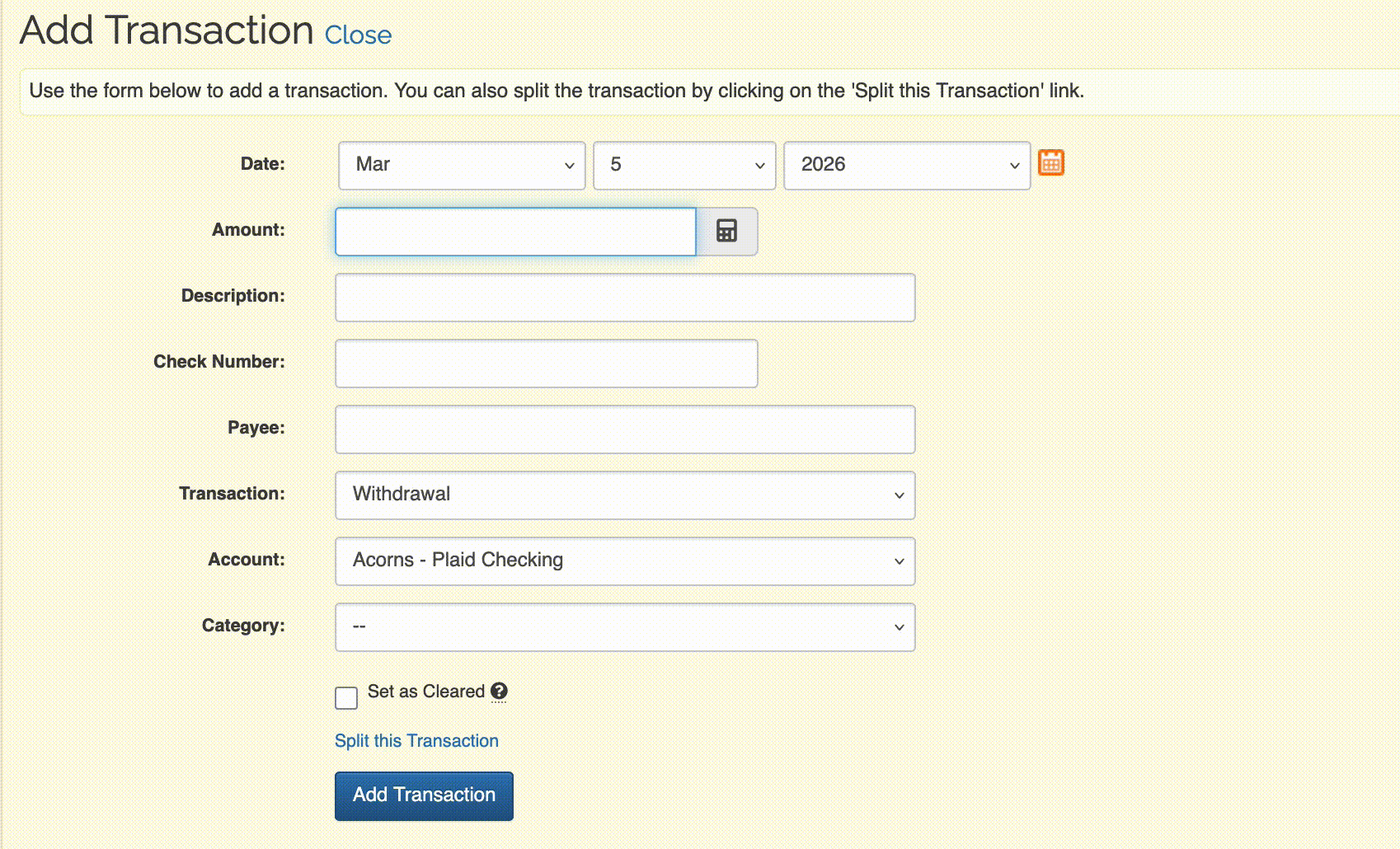Screen dimensions: 1400x849
Task: Click the form instruction text banner
Action: [x=557, y=91]
